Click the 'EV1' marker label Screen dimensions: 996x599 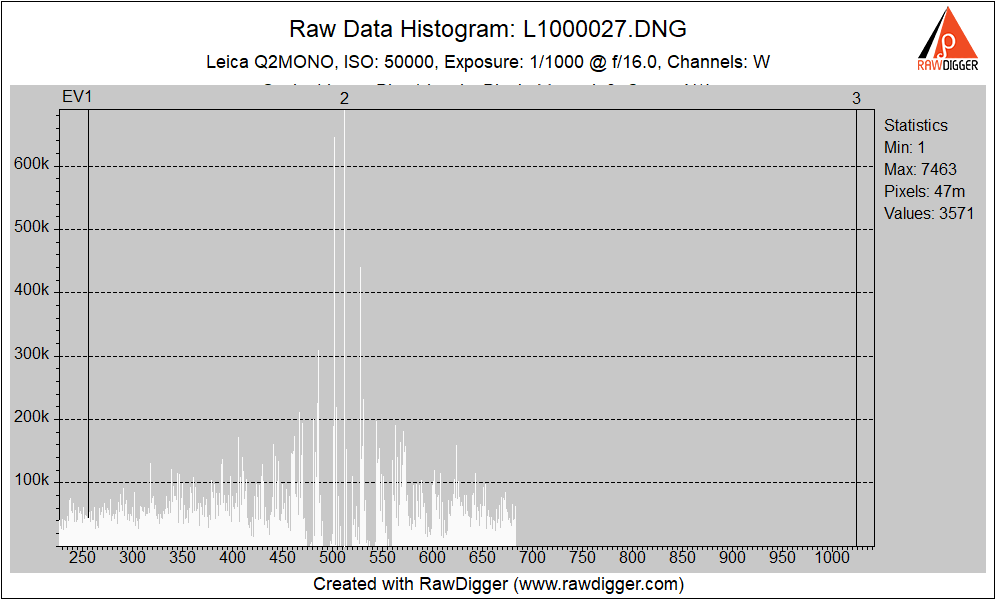coord(77,97)
